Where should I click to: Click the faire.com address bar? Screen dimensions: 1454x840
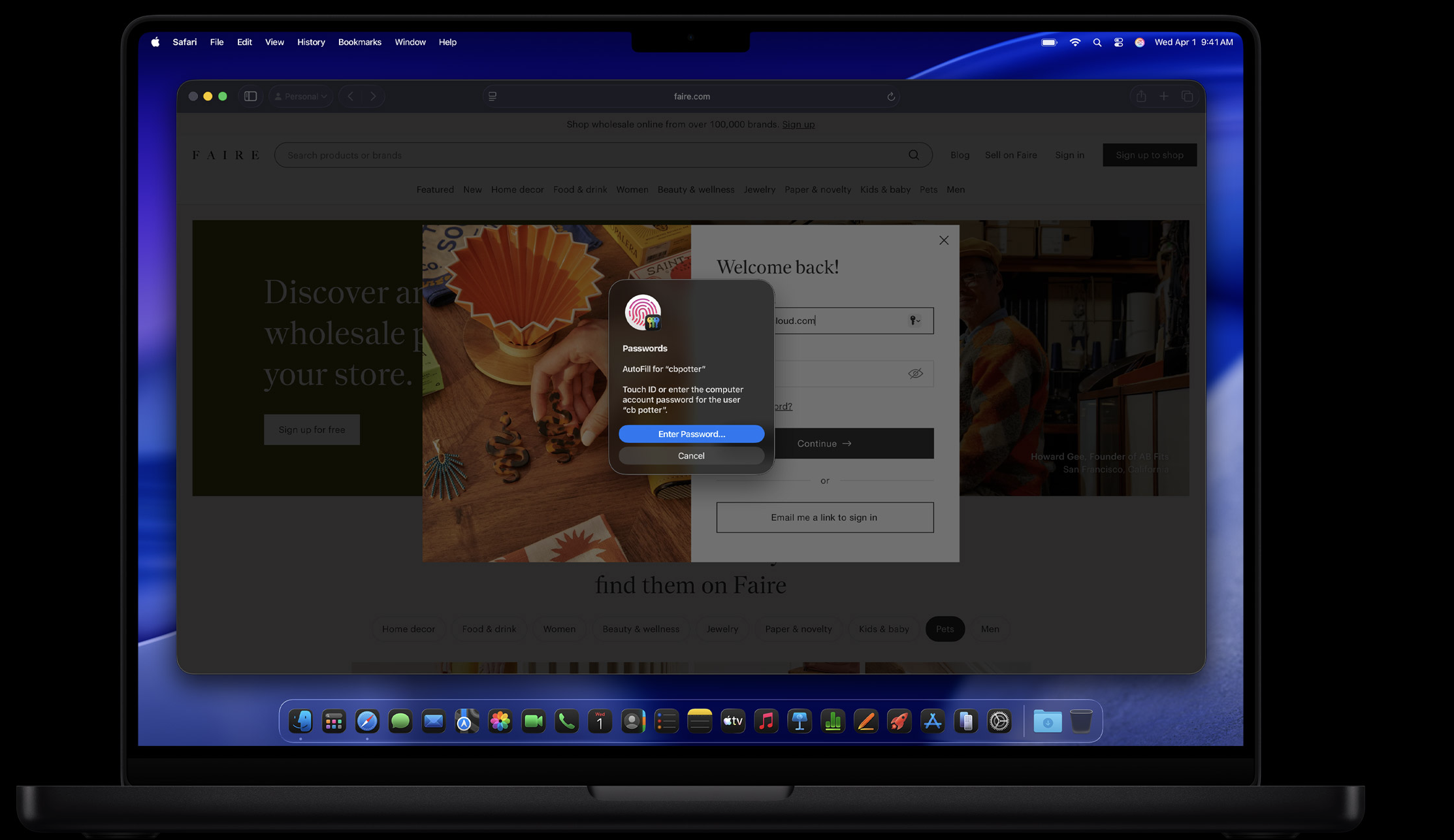(x=692, y=96)
